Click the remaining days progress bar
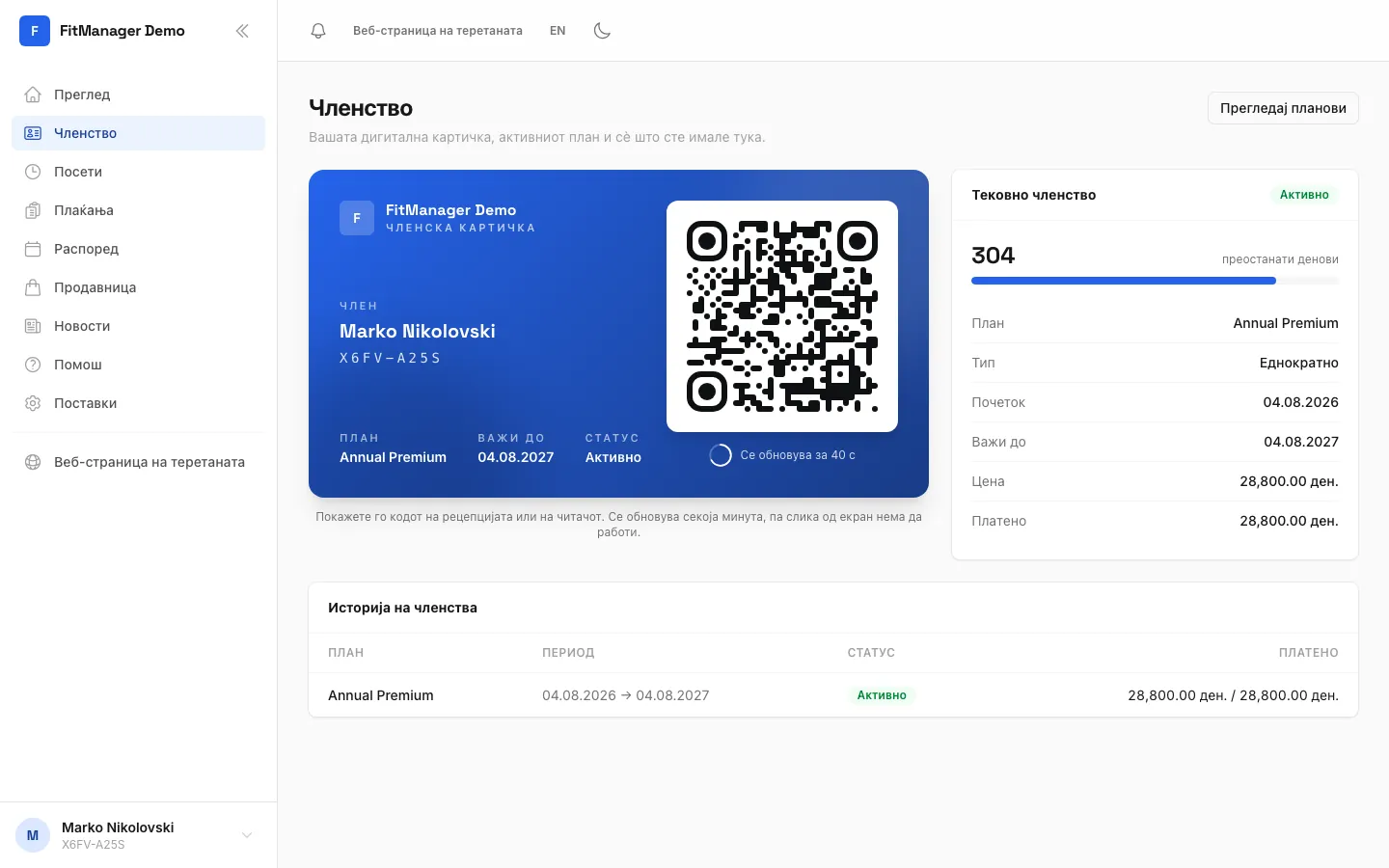 [1155, 281]
